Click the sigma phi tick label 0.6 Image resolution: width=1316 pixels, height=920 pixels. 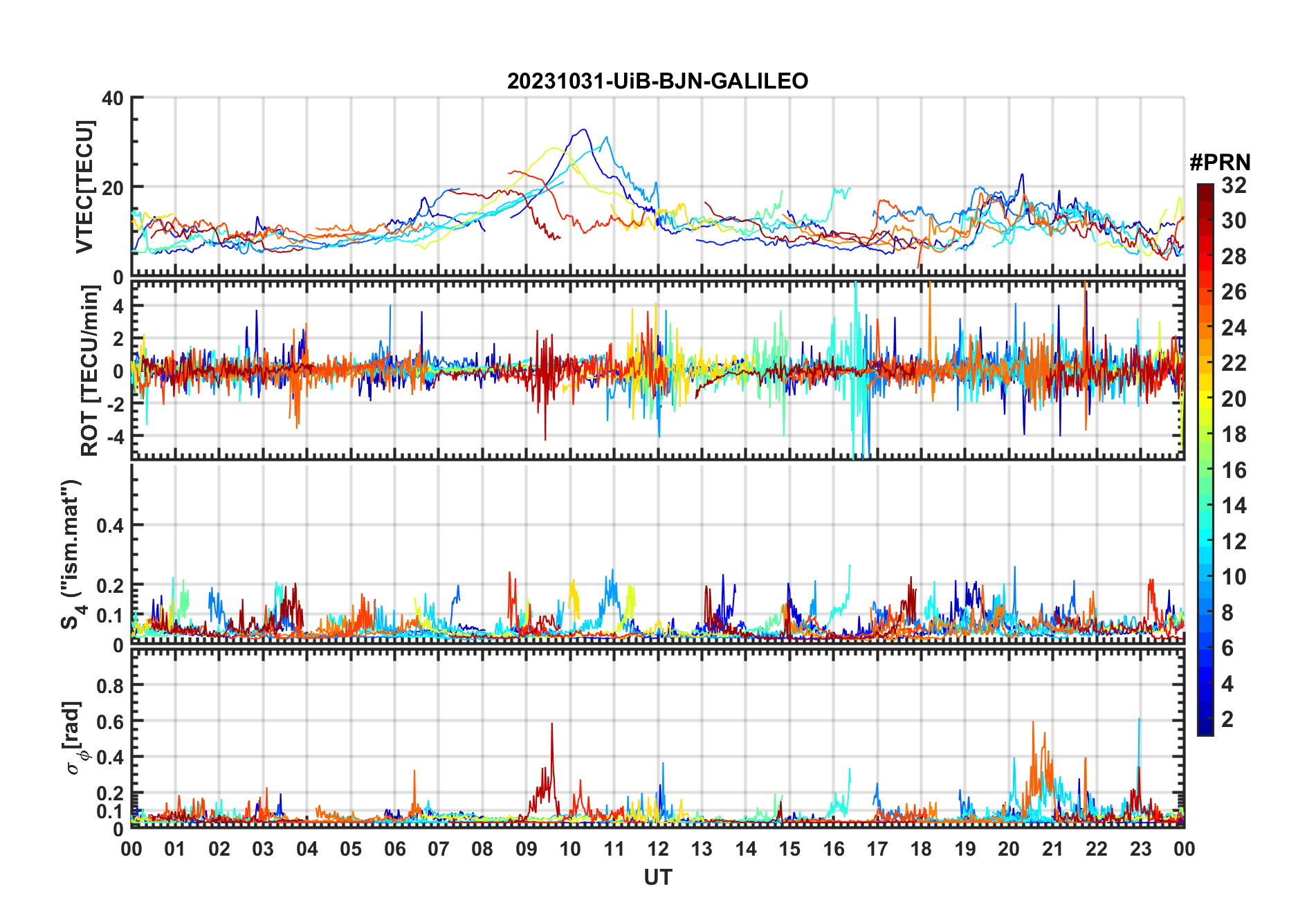tap(110, 721)
